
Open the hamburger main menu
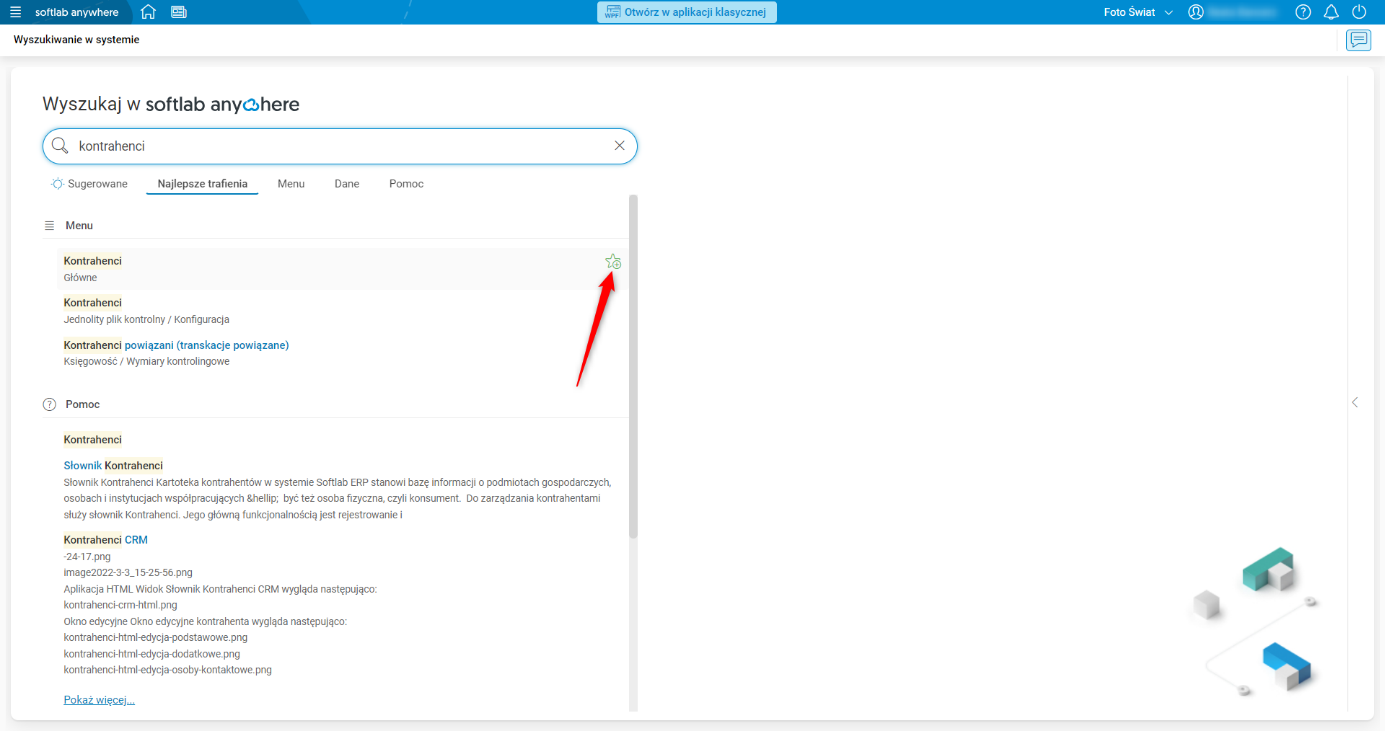[15, 12]
